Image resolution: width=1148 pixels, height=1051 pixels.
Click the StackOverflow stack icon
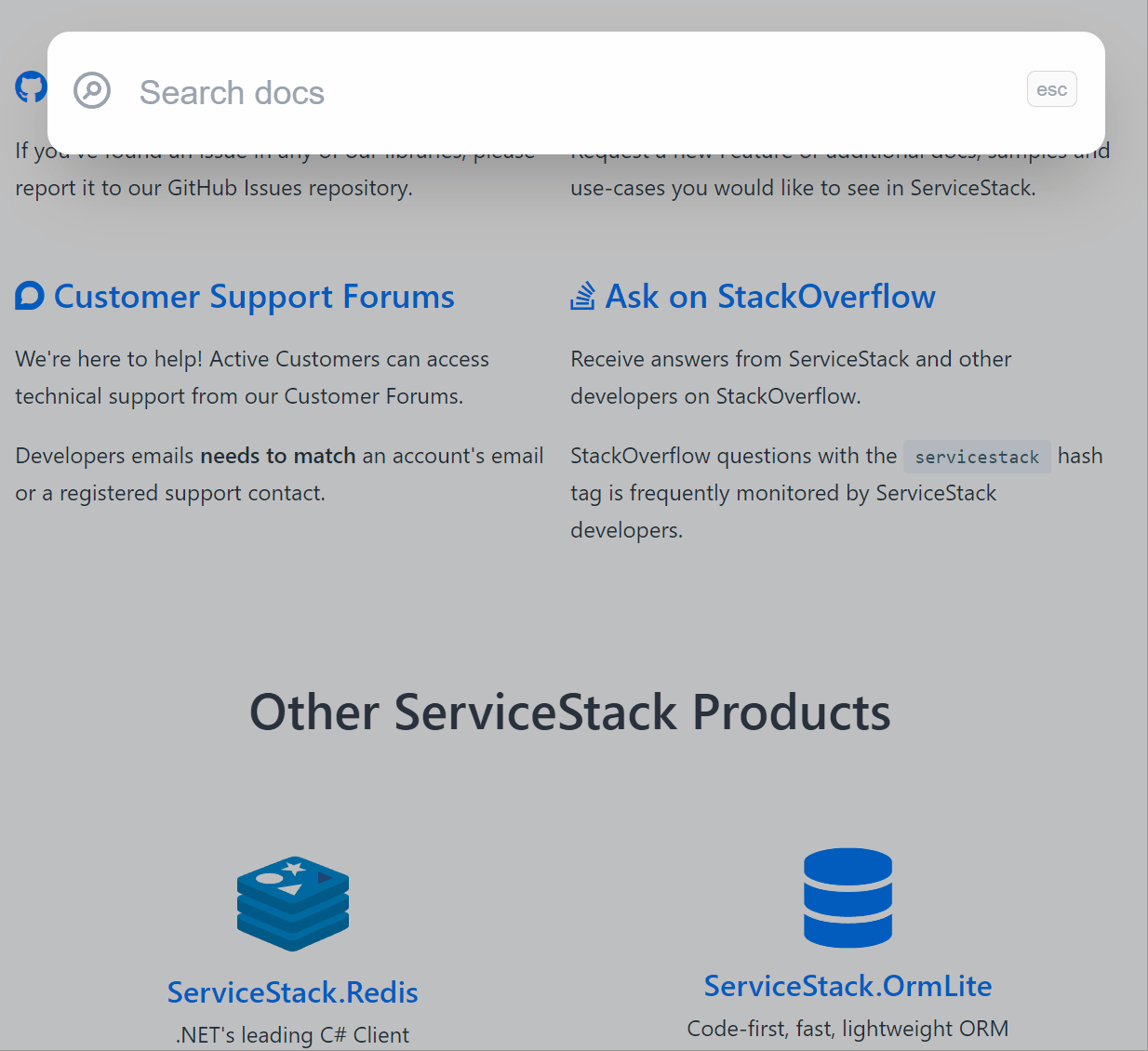point(583,296)
